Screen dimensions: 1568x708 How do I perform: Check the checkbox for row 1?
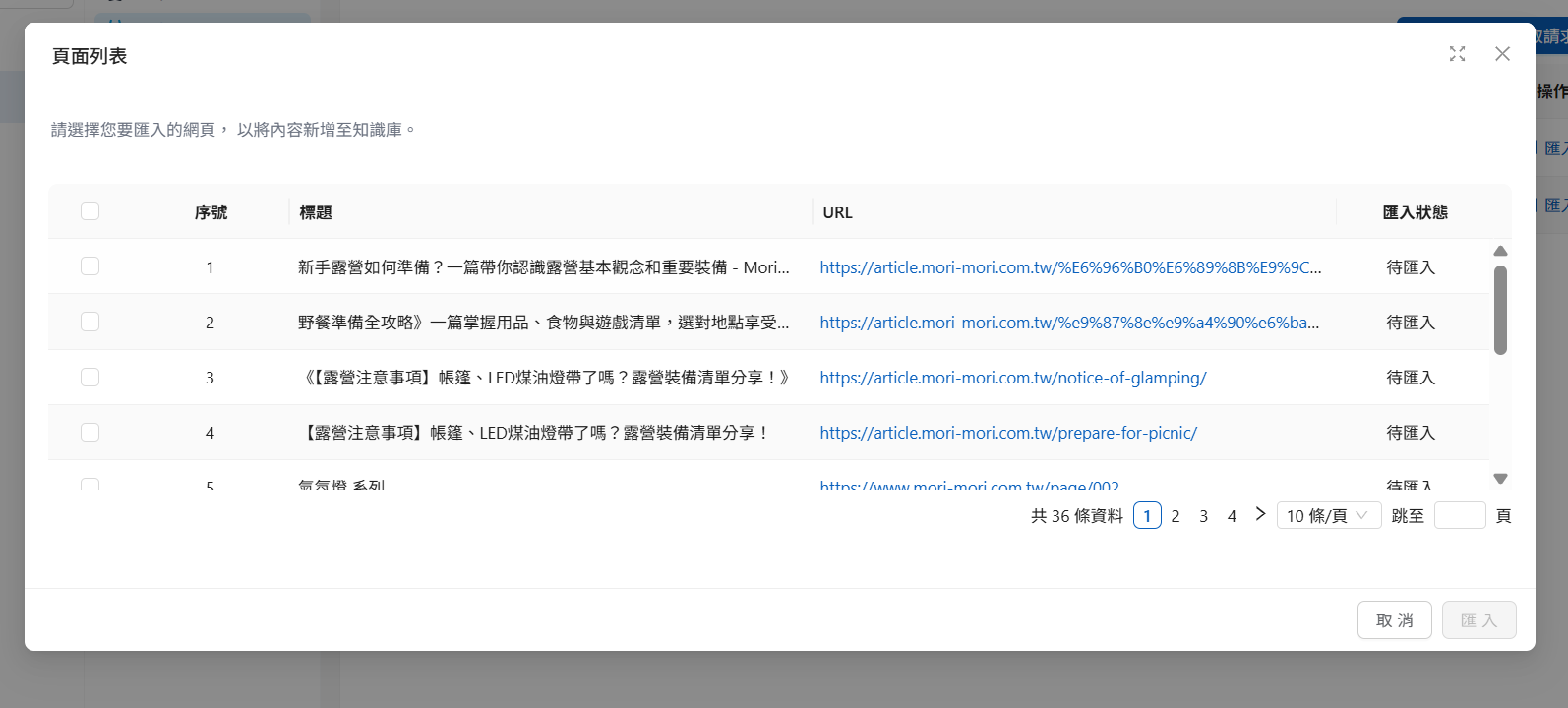(x=90, y=266)
